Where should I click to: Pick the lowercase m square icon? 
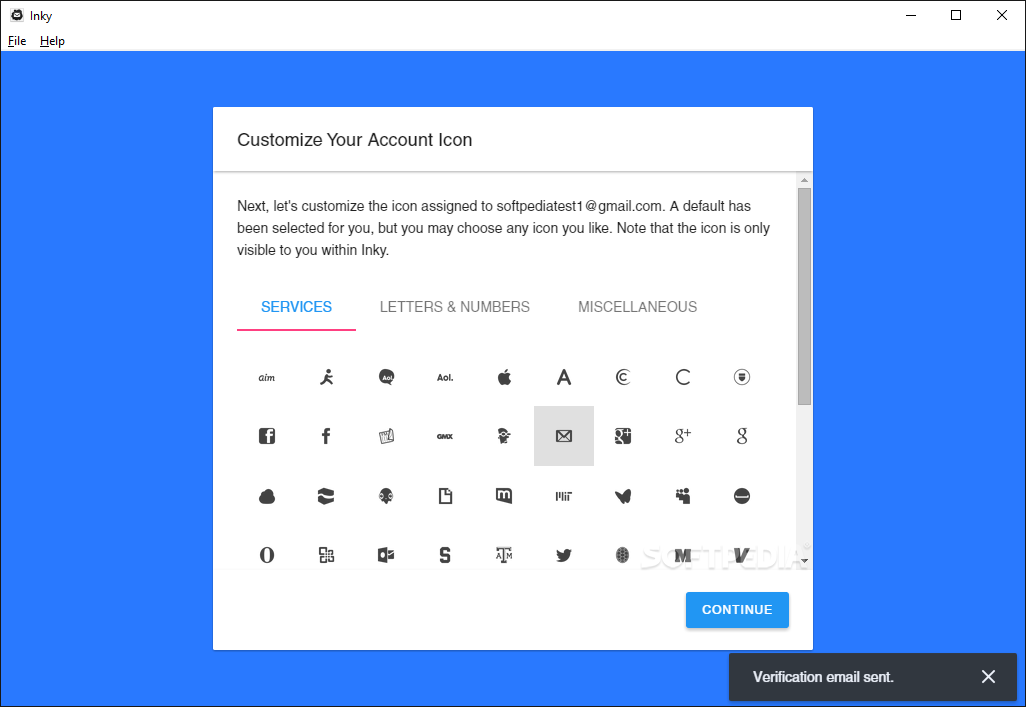[x=504, y=496]
